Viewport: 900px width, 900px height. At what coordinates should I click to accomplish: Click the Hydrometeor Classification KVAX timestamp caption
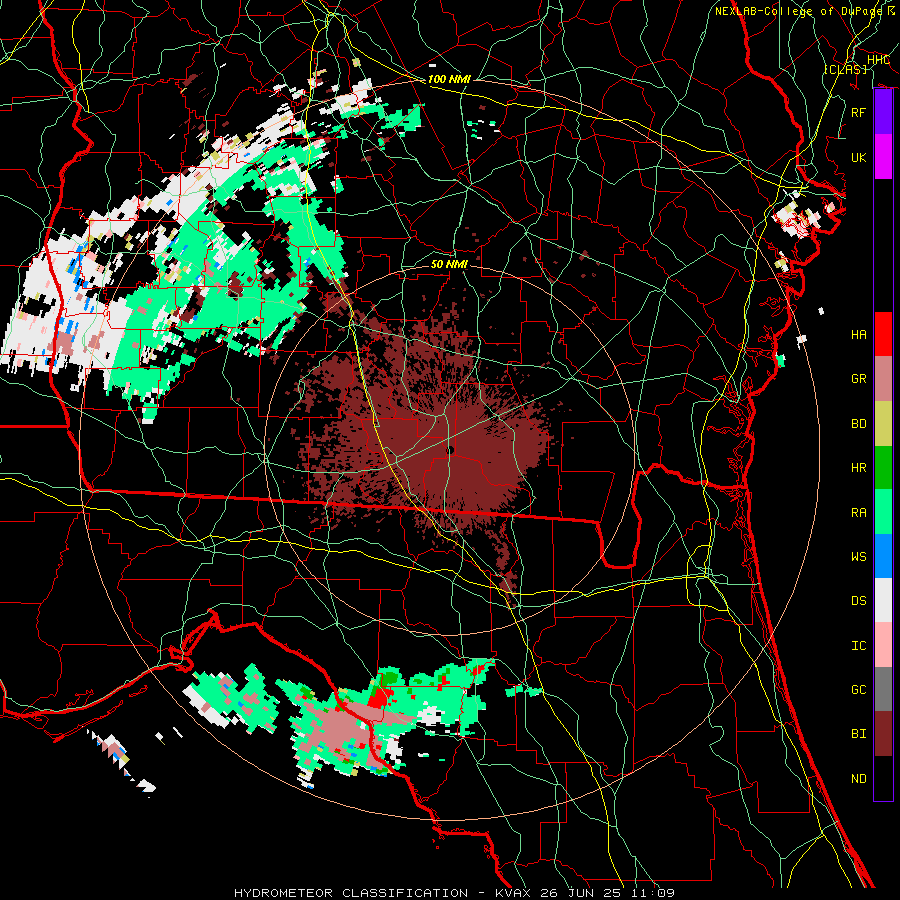[453, 893]
